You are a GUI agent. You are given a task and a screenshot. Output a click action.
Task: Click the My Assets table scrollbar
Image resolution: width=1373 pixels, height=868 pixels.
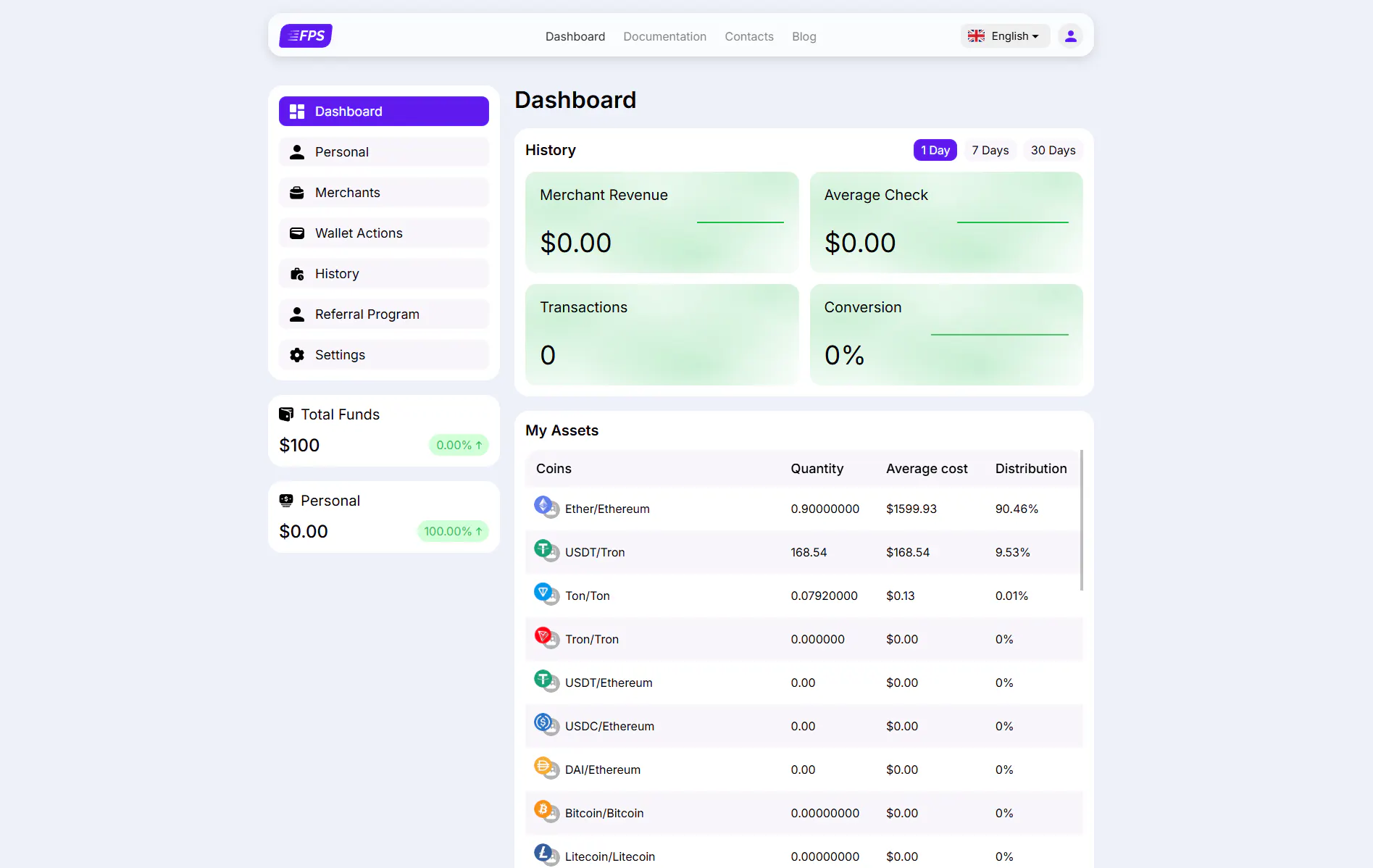[x=1082, y=520]
